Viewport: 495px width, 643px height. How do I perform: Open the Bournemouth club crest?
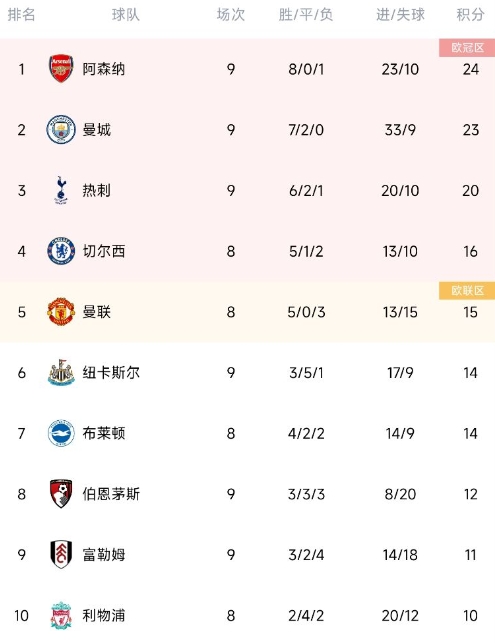click(61, 494)
